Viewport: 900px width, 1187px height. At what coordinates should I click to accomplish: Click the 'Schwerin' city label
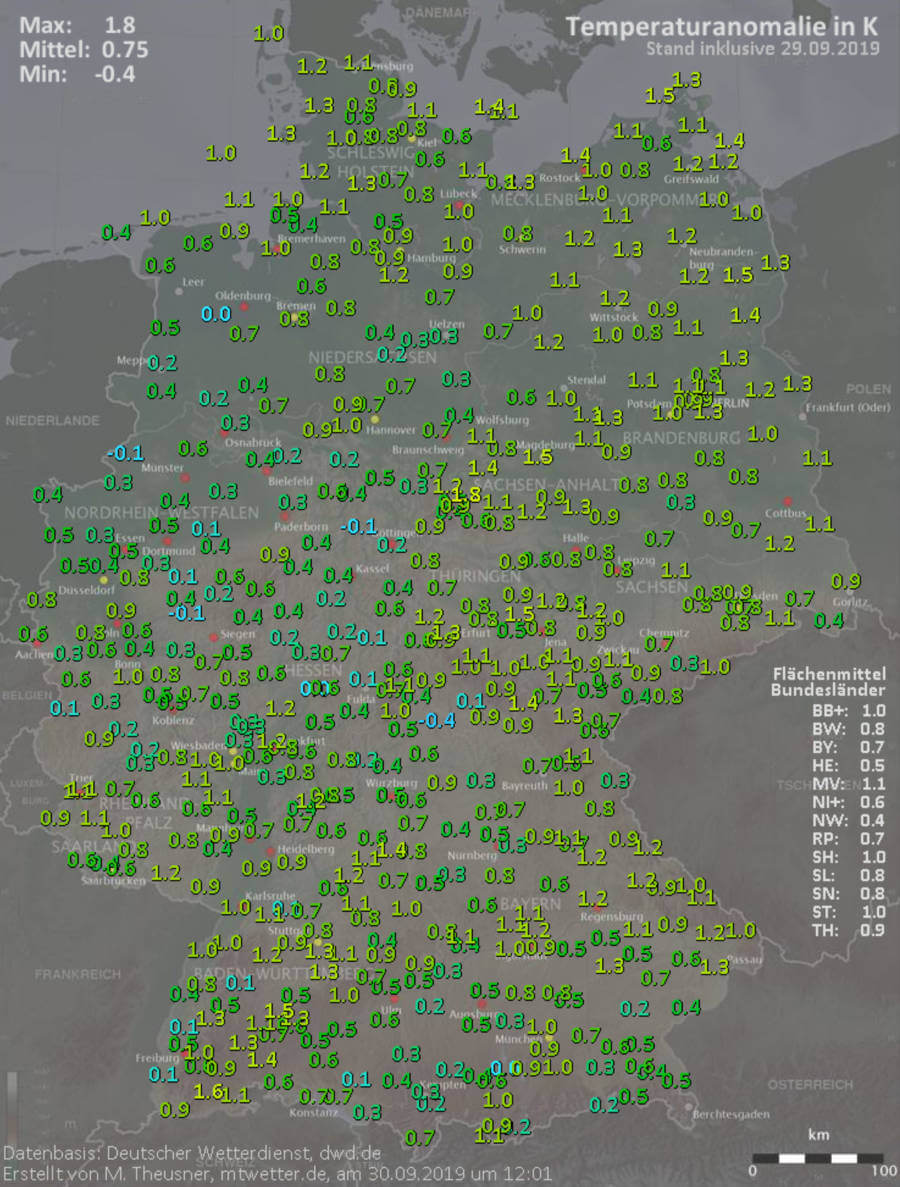point(522,249)
